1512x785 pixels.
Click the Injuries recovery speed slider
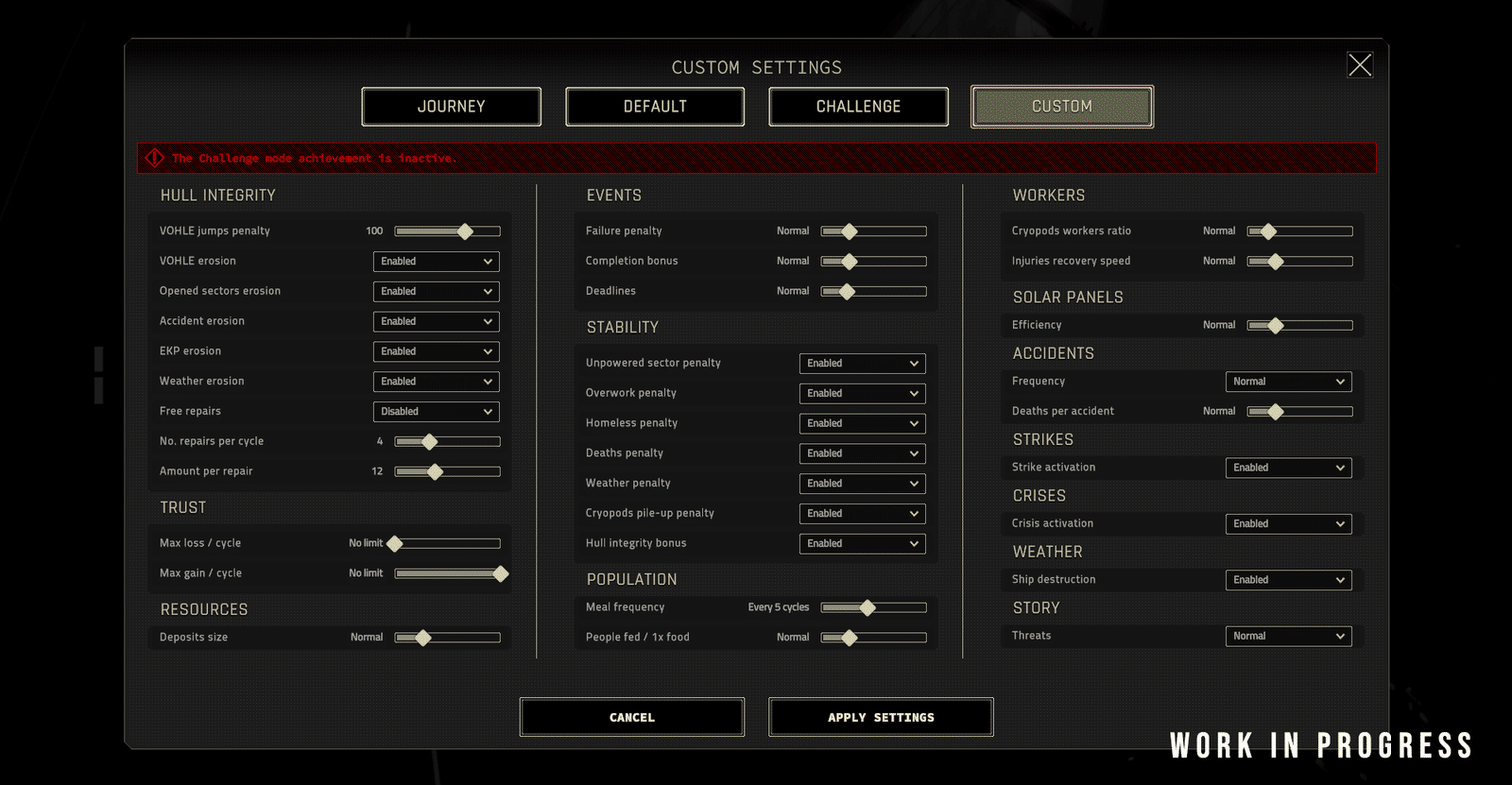click(1300, 262)
